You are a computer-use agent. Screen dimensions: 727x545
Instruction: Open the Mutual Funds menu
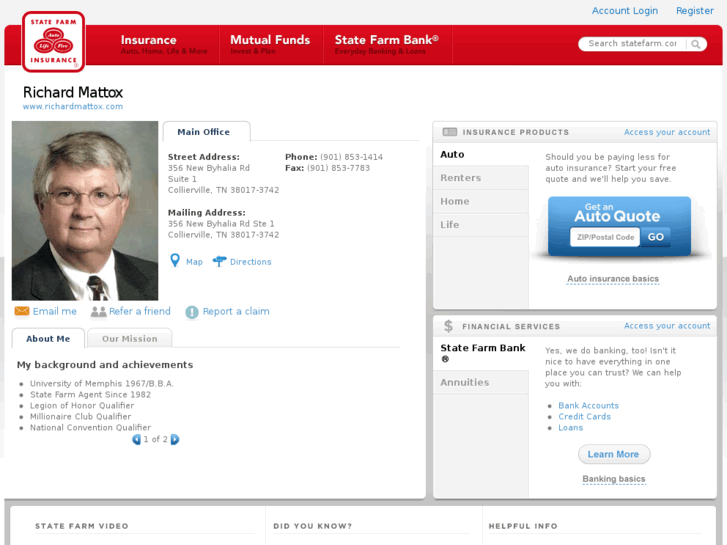[x=270, y=45]
